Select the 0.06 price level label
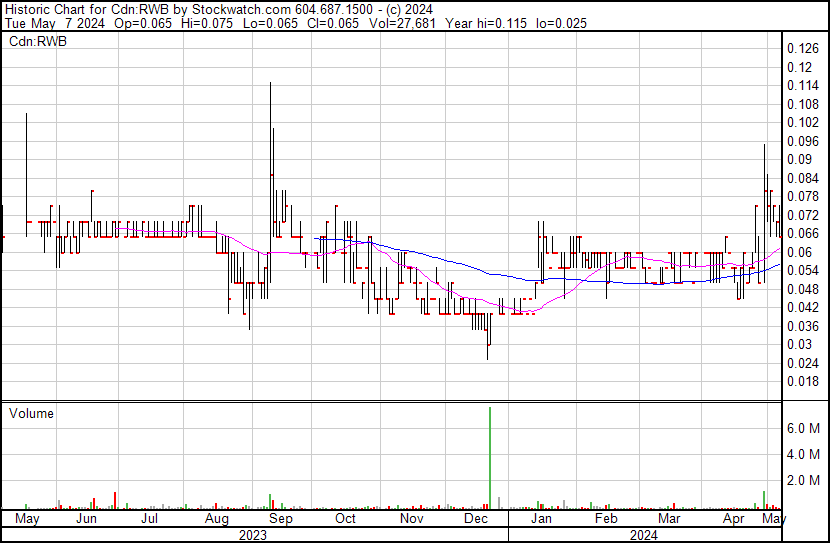 click(x=798, y=252)
